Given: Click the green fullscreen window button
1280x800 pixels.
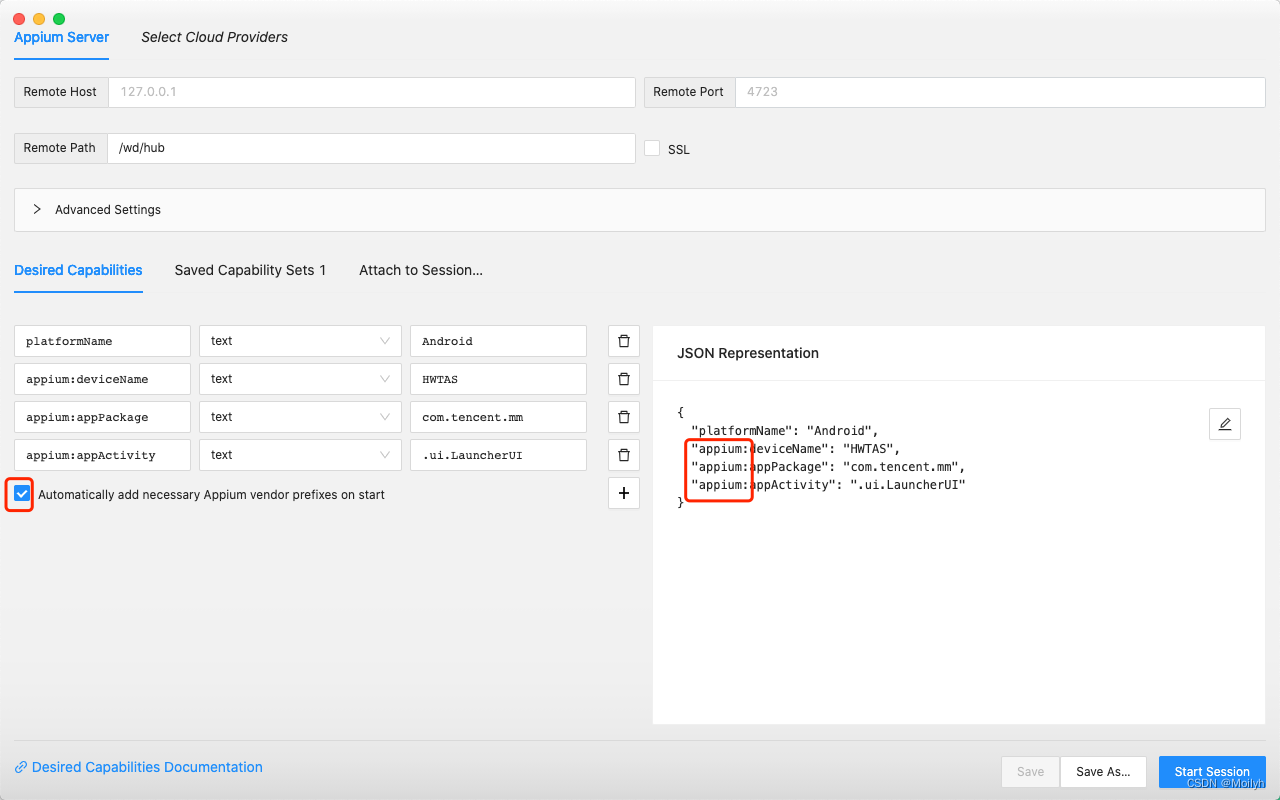Looking at the screenshot, I should tap(59, 19).
